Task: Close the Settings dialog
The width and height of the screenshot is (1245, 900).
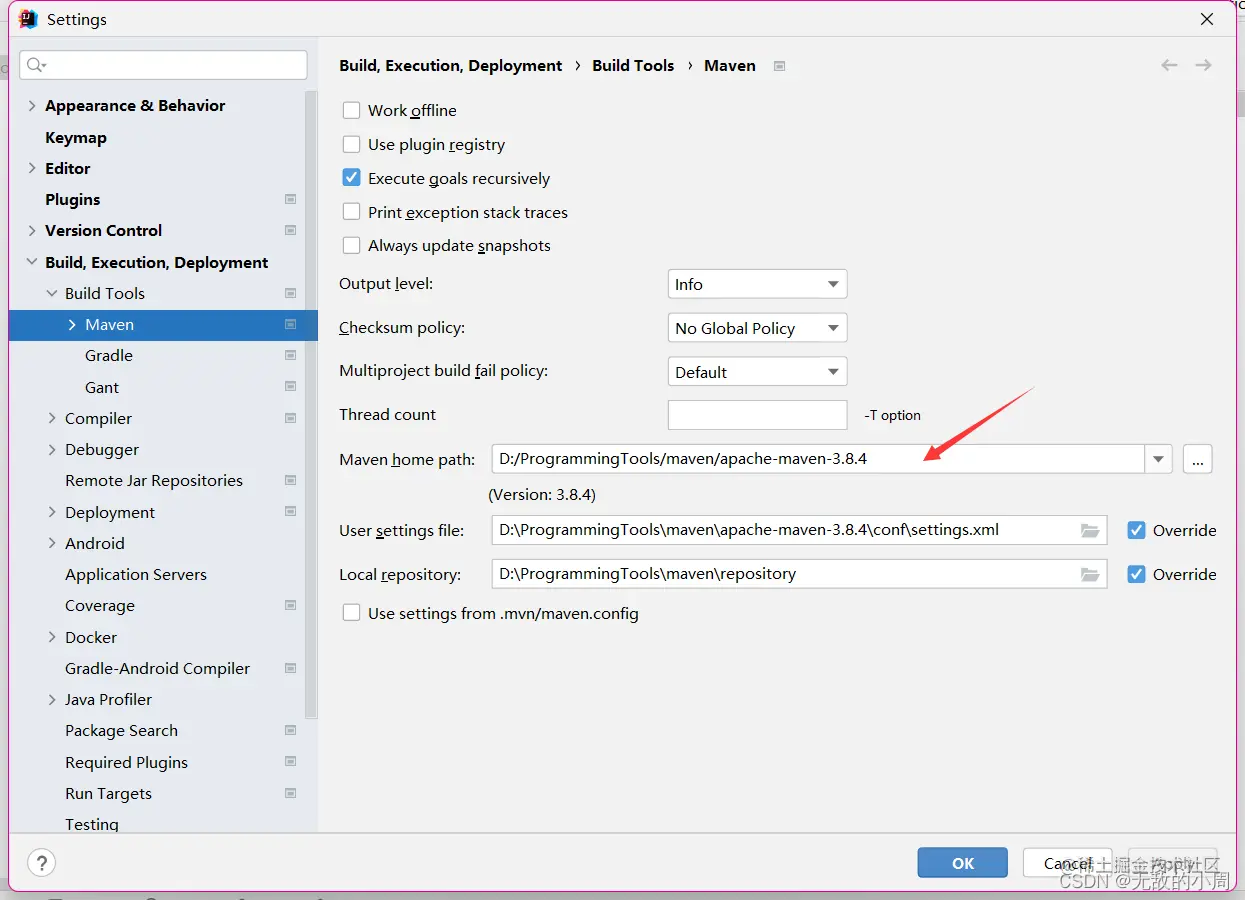Action: coord(1208,19)
